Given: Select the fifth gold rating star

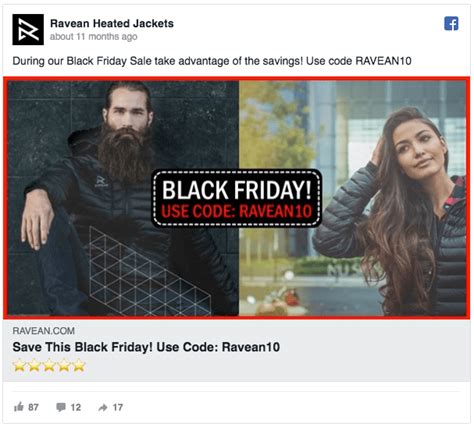Looking at the screenshot, I should coord(79,365).
